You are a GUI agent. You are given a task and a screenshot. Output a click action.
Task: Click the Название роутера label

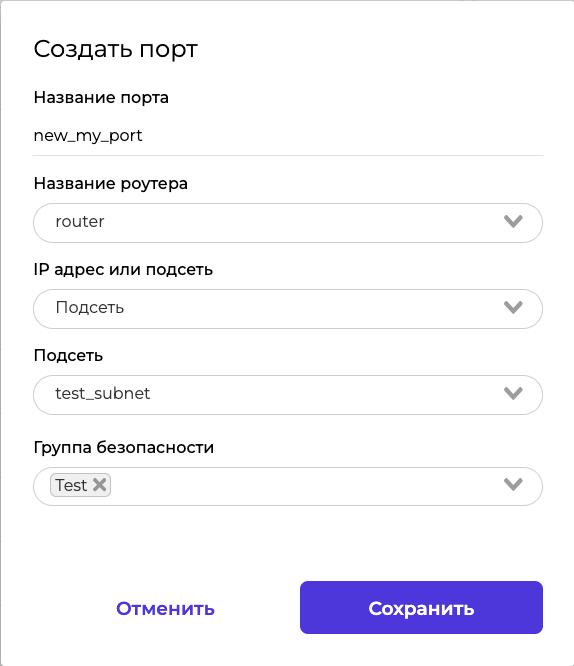pos(110,183)
